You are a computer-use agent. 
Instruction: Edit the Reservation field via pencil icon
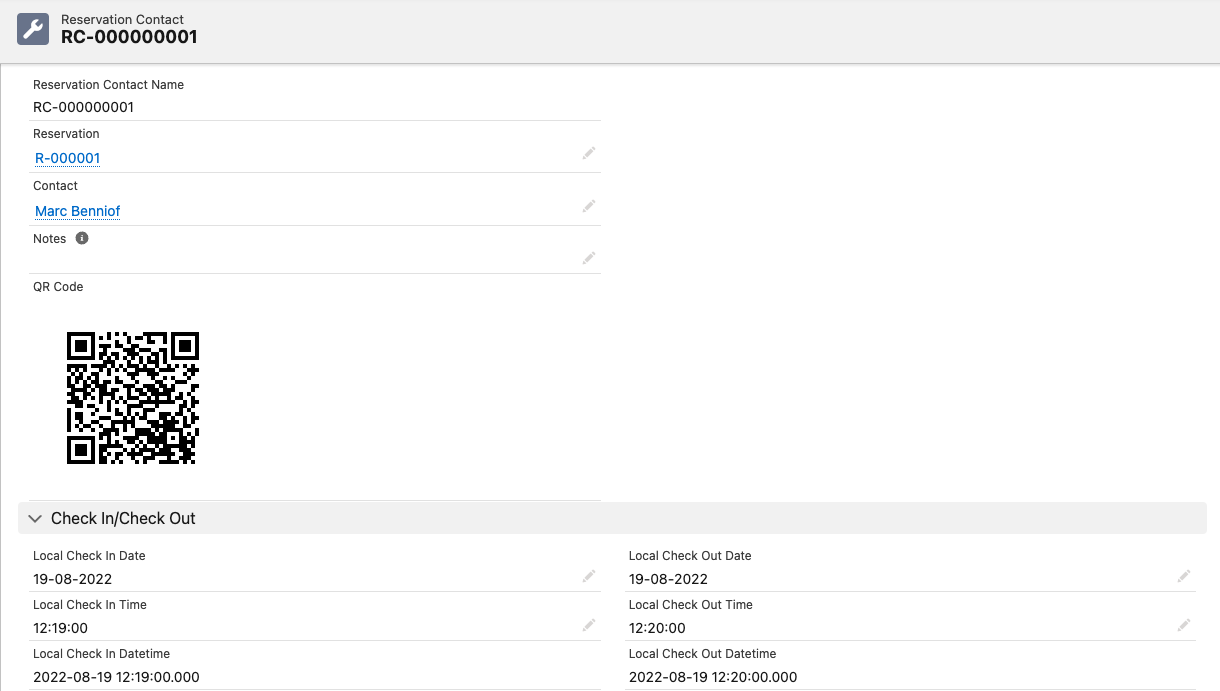tap(589, 153)
